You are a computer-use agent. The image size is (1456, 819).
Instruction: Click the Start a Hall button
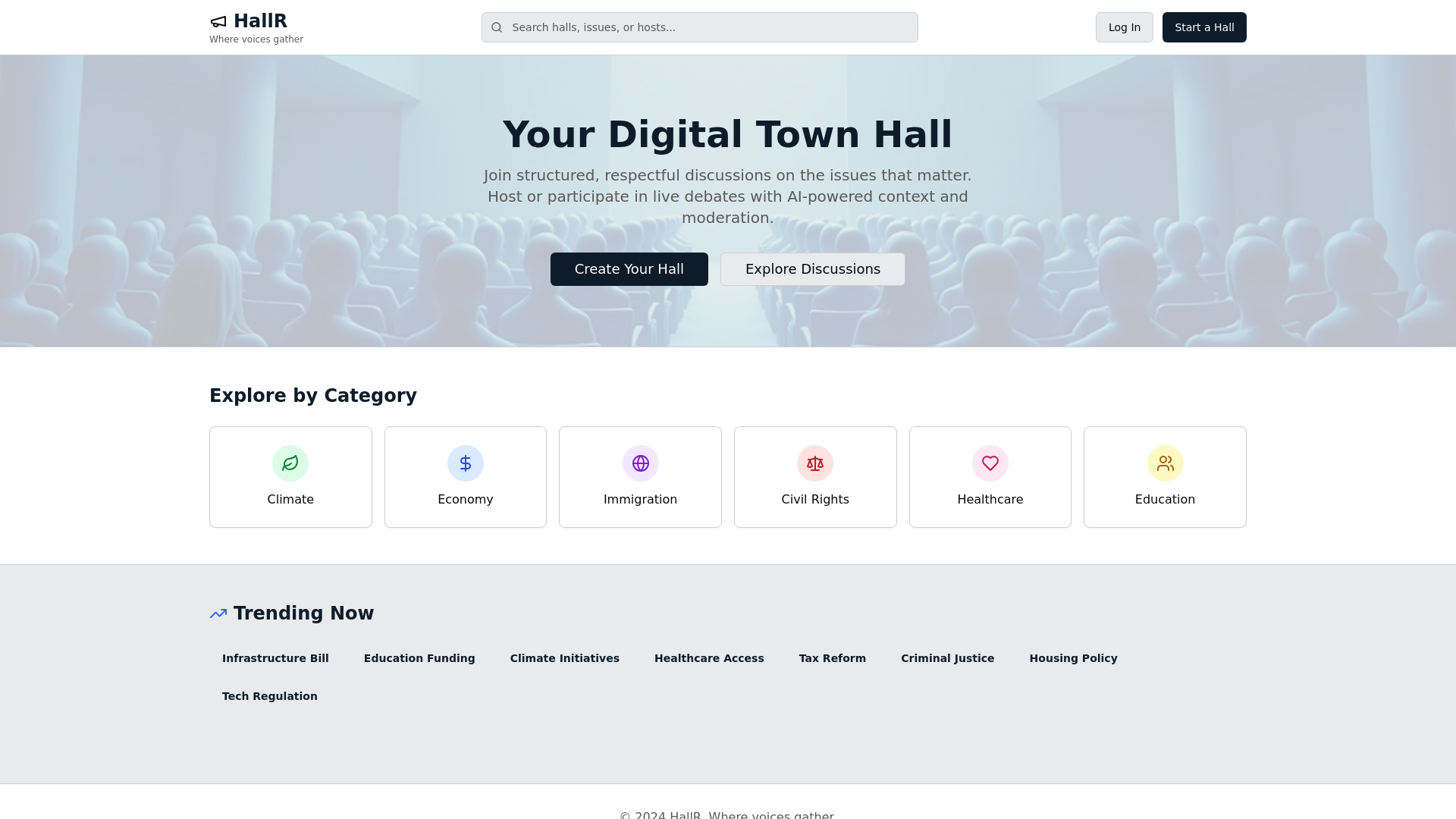click(1204, 27)
